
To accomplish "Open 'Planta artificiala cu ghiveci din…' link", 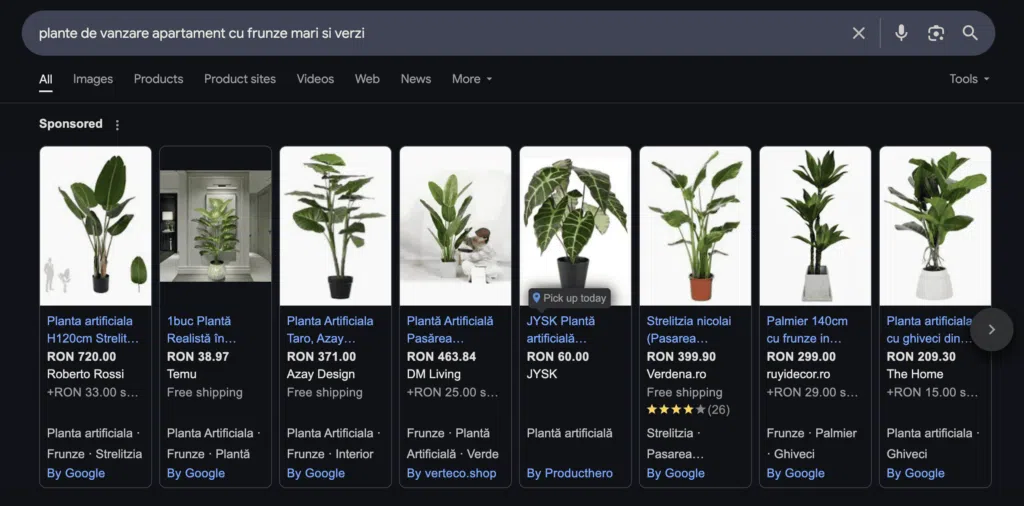I will [x=930, y=330].
